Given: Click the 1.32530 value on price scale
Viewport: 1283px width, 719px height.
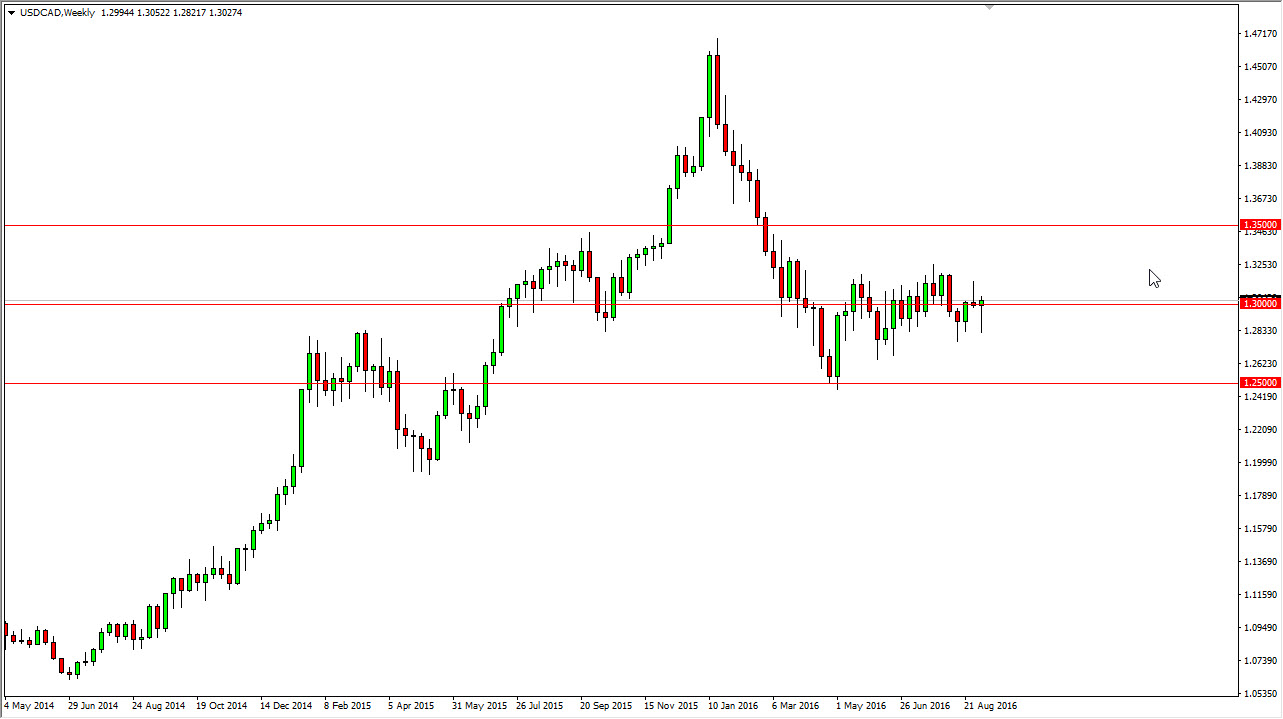Looking at the screenshot, I should (x=1262, y=266).
